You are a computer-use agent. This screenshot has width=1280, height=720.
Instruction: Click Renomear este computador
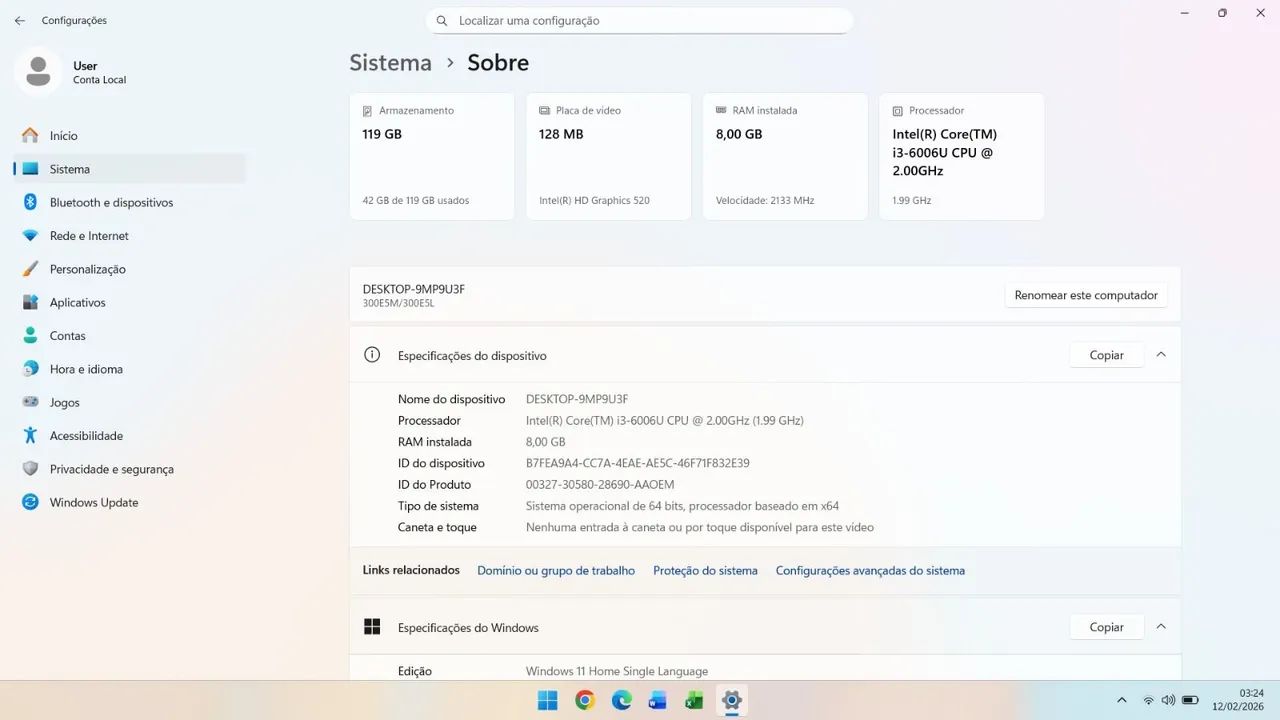[1085, 294]
